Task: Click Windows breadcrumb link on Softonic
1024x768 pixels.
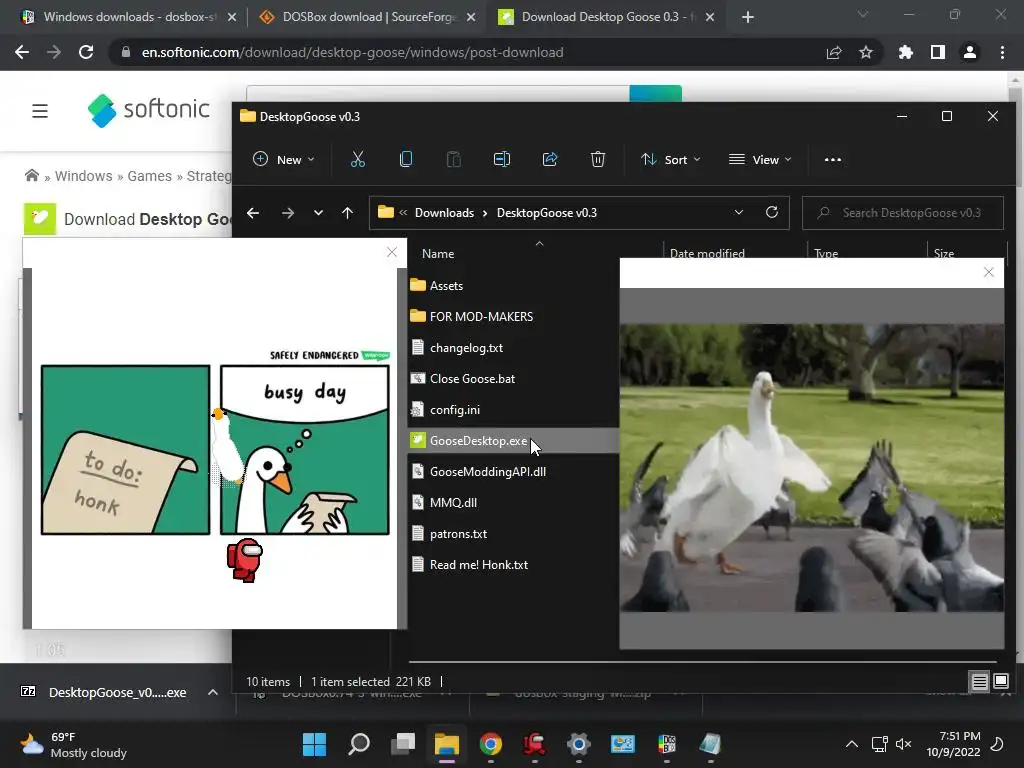Action: (84, 176)
